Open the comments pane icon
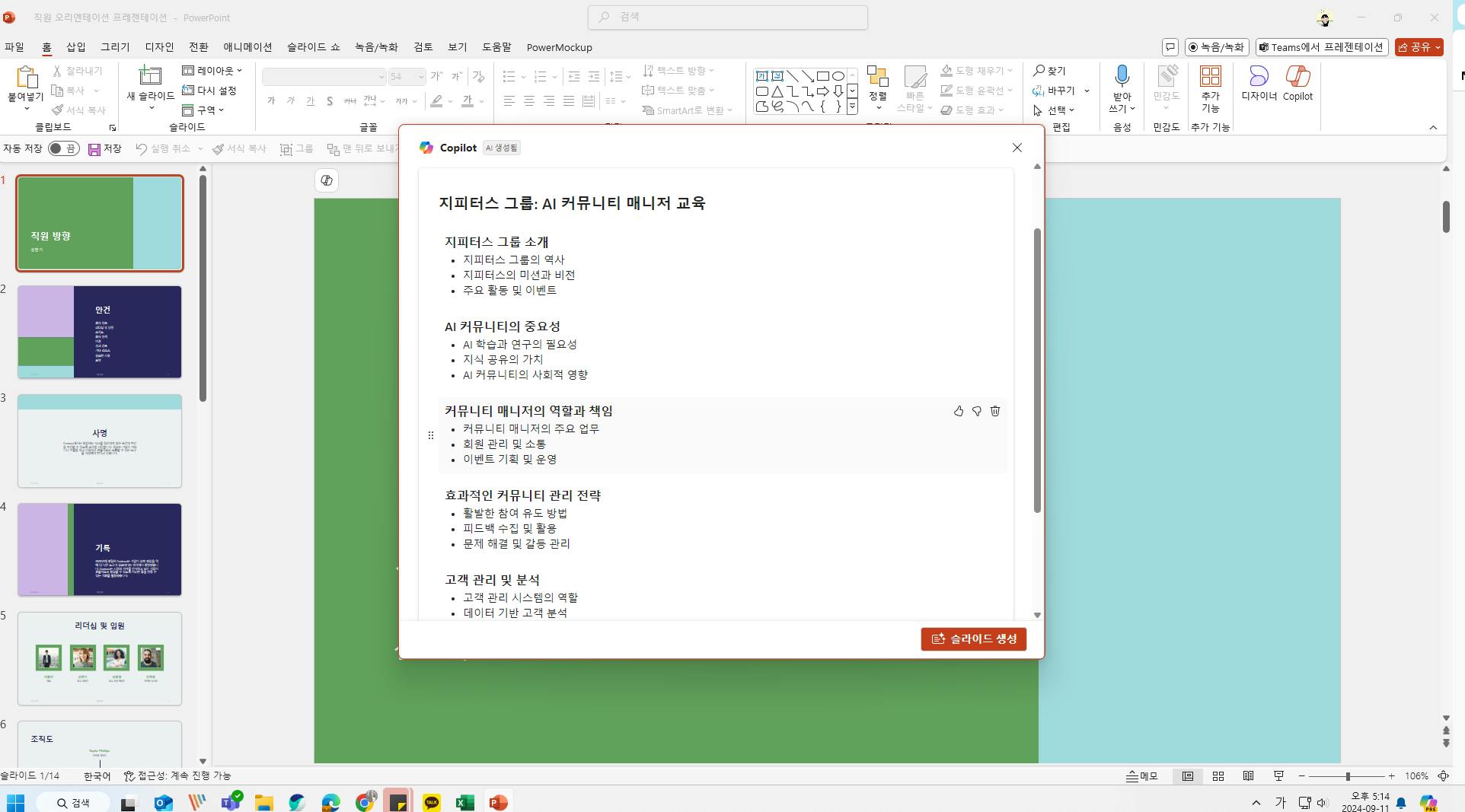Image resolution: width=1465 pixels, height=812 pixels. point(1170,47)
